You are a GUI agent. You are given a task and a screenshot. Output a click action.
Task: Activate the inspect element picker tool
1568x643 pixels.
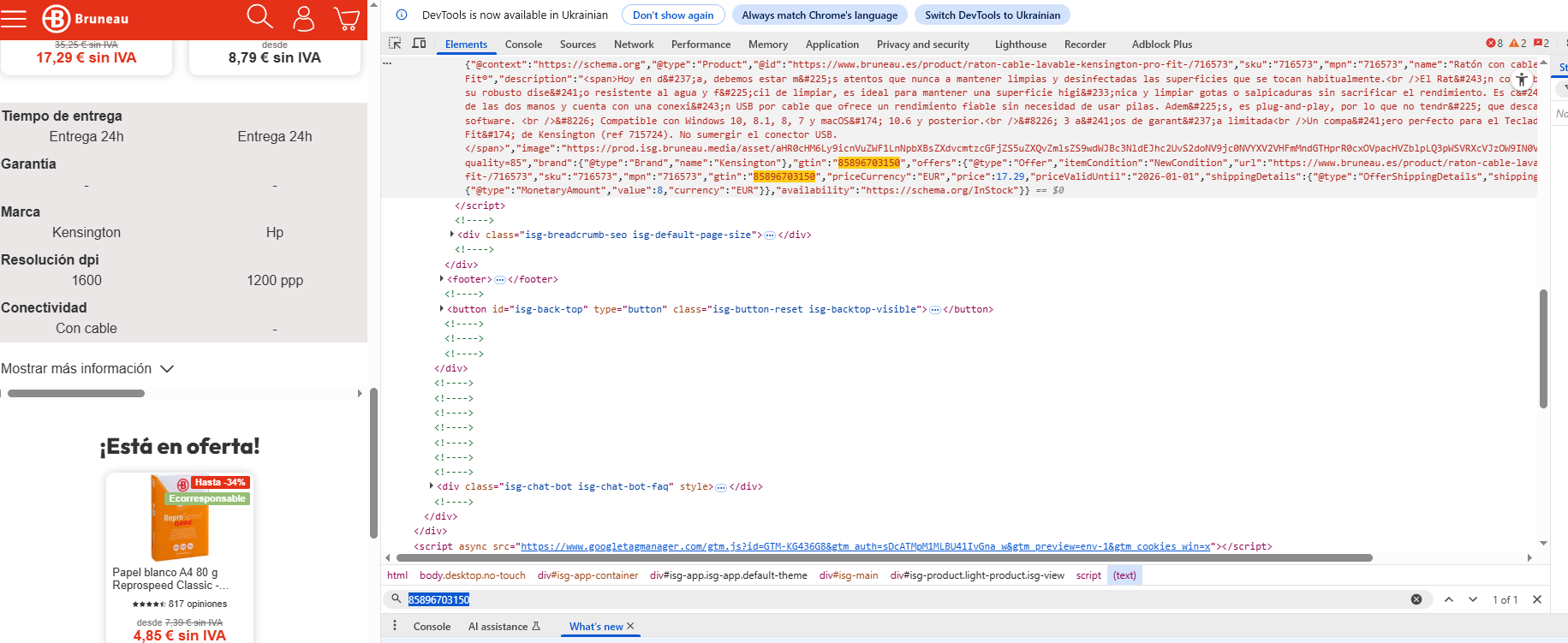395,43
